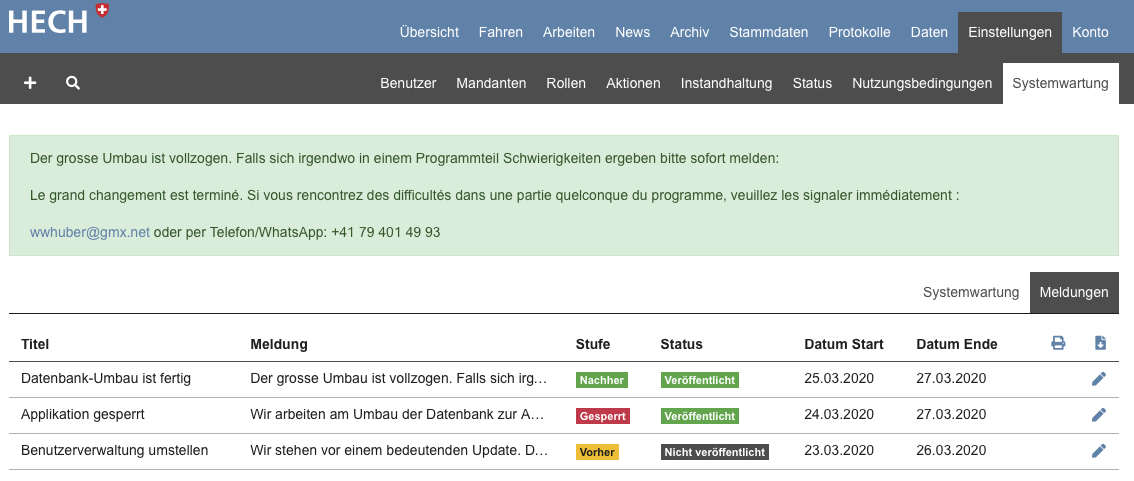The height and width of the screenshot is (481, 1134).
Task: Go to the Mandanten submenu
Action: [x=491, y=83]
